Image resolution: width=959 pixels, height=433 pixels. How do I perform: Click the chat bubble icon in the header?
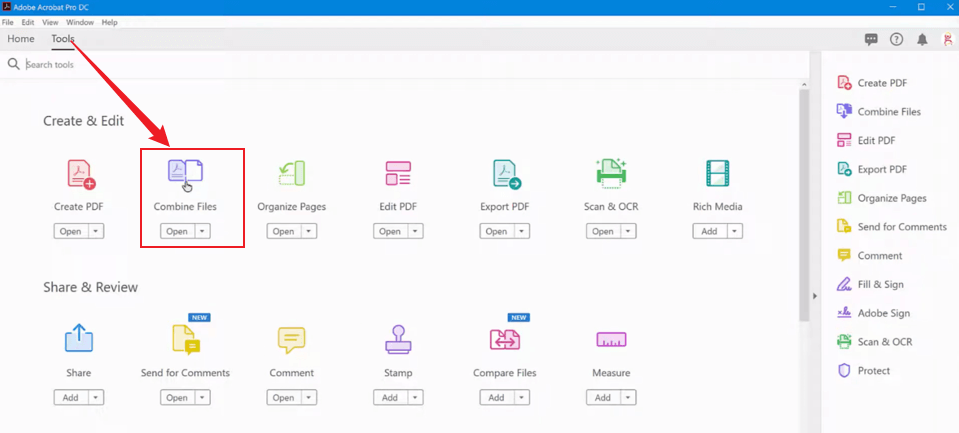pos(871,39)
